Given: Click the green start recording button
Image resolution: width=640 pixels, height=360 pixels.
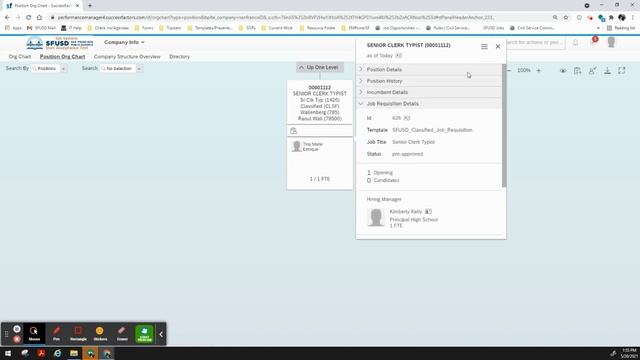Looking at the screenshot, I should coord(144,333).
